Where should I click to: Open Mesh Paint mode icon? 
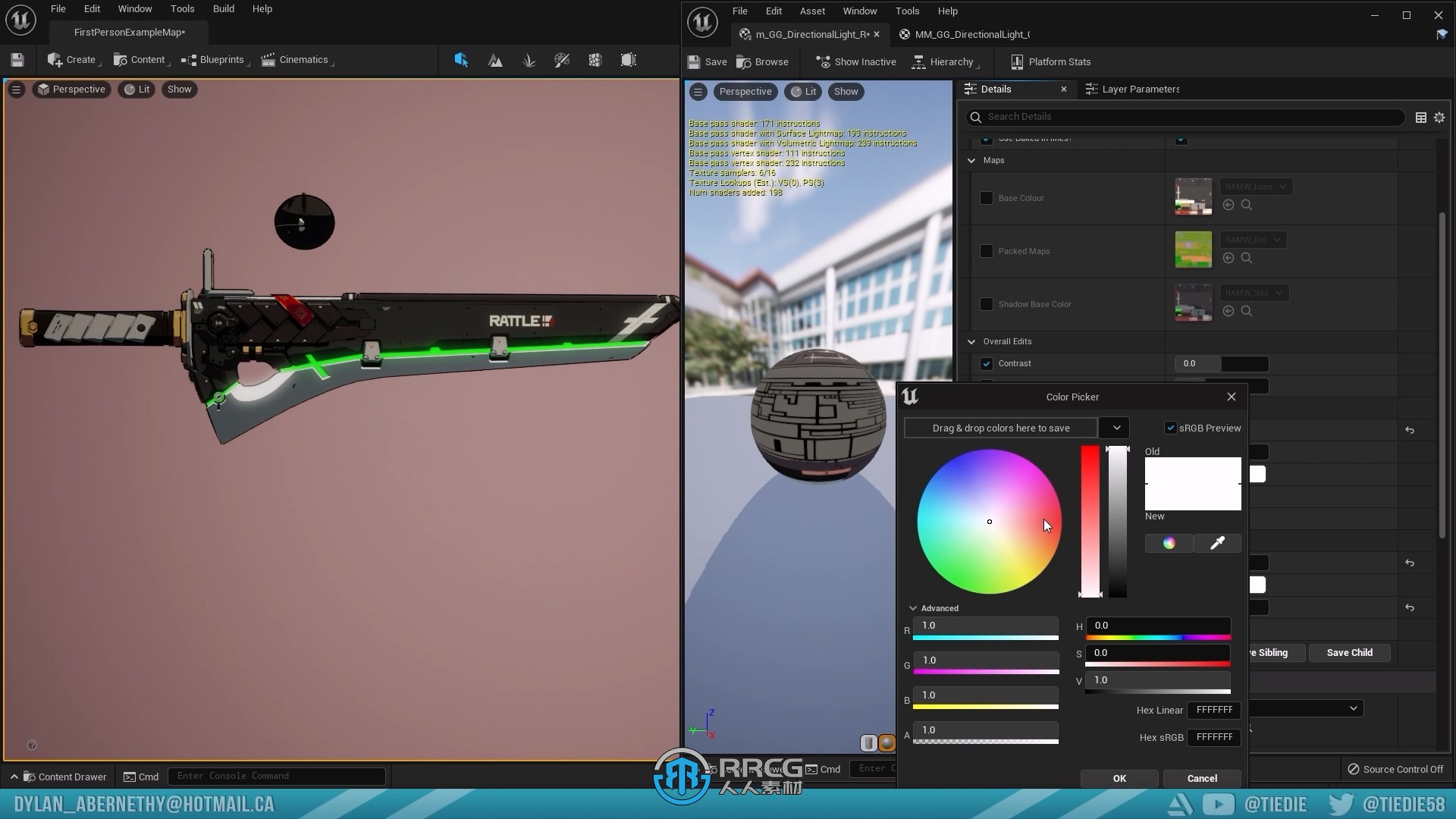click(x=562, y=60)
